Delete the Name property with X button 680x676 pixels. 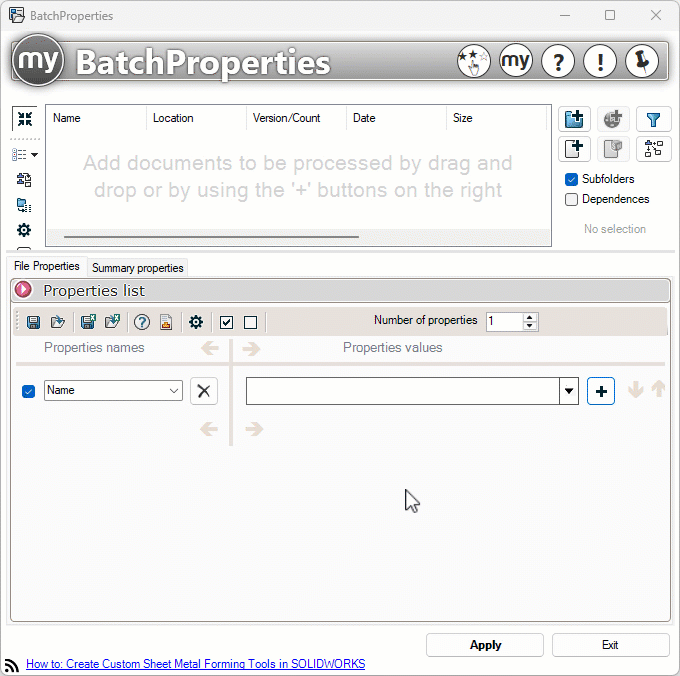point(204,391)
